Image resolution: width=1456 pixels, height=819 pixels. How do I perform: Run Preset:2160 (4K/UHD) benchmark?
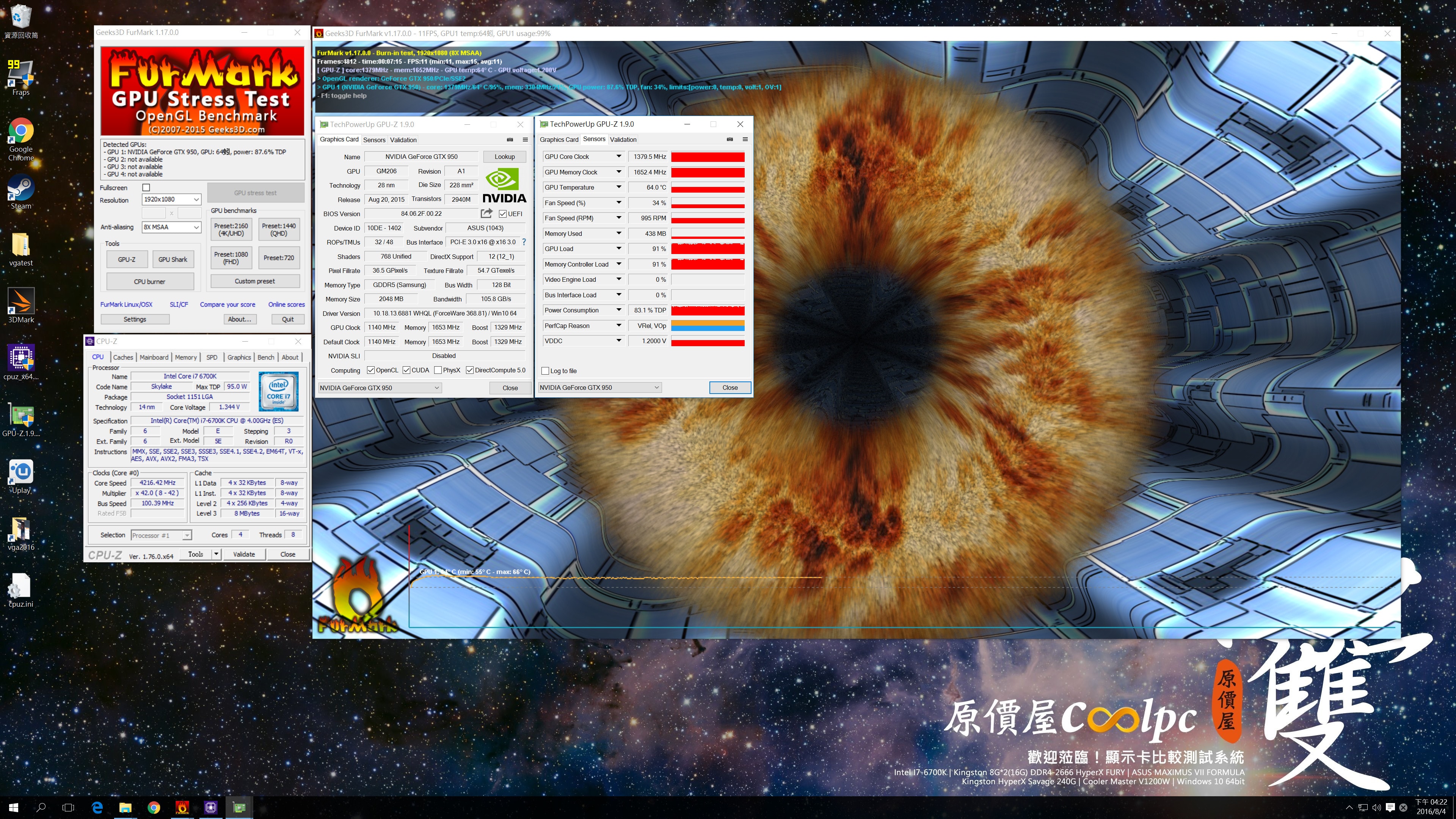click(231, 229)
